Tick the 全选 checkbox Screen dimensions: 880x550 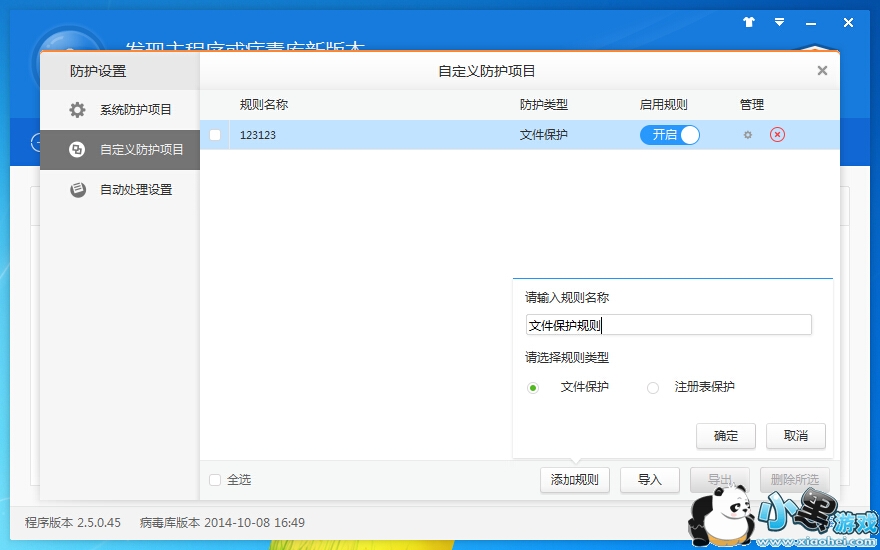[215, 480]
